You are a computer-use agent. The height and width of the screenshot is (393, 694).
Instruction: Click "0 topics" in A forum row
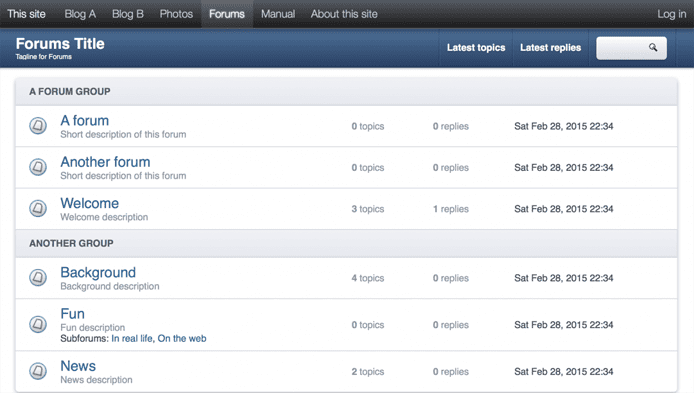[x=368, y=126]
